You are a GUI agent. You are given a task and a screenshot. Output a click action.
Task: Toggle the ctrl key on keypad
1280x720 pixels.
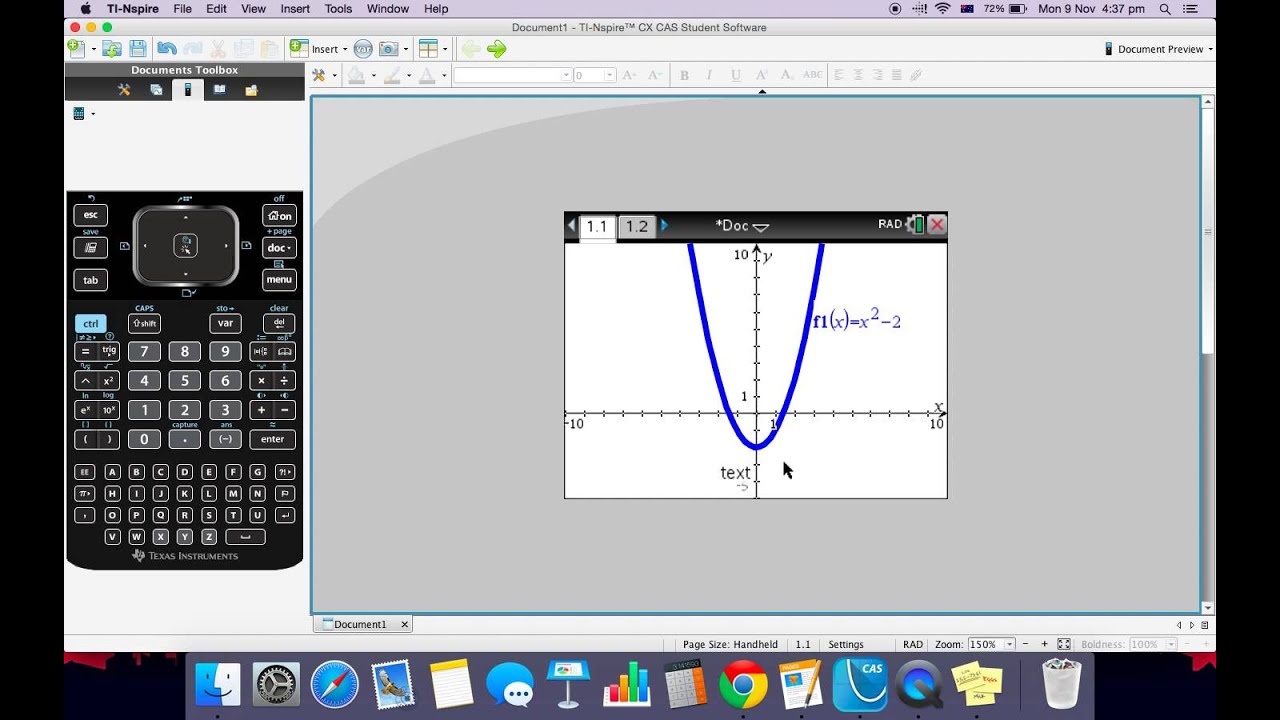(x=90, y=323)
